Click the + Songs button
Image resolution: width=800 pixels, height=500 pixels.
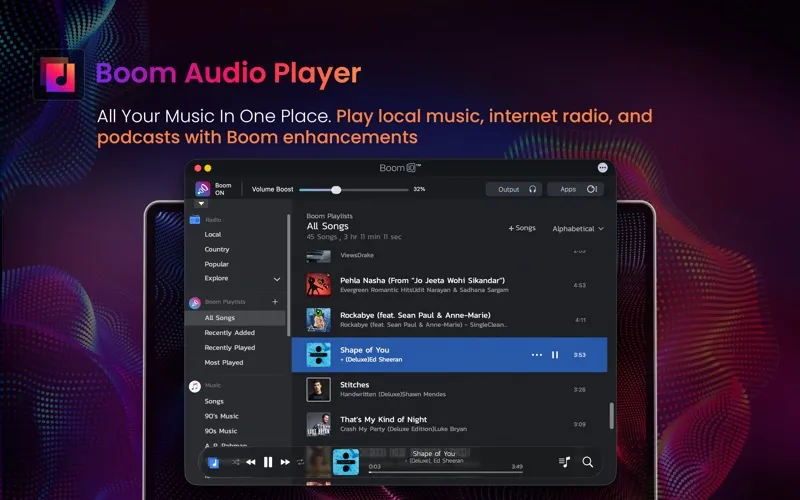point(522,228)
